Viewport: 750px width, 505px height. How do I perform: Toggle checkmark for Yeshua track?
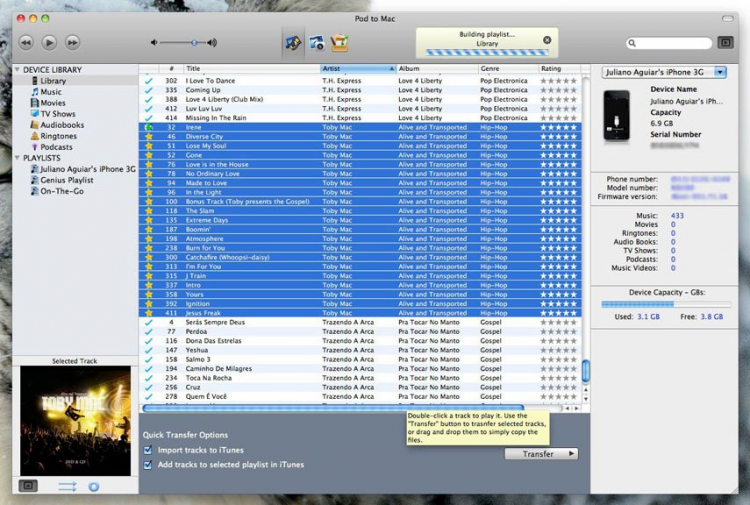point(149,350)
